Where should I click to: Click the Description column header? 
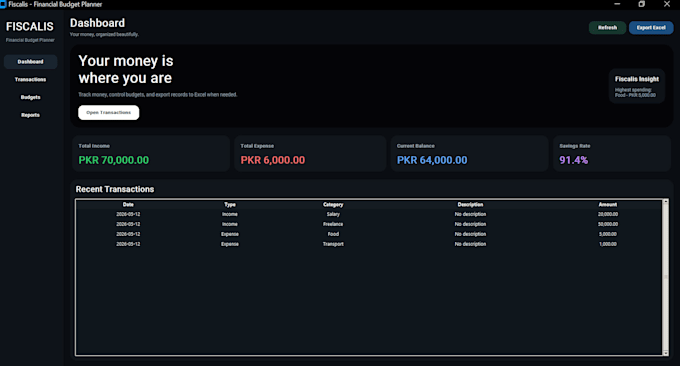point(470,204)
